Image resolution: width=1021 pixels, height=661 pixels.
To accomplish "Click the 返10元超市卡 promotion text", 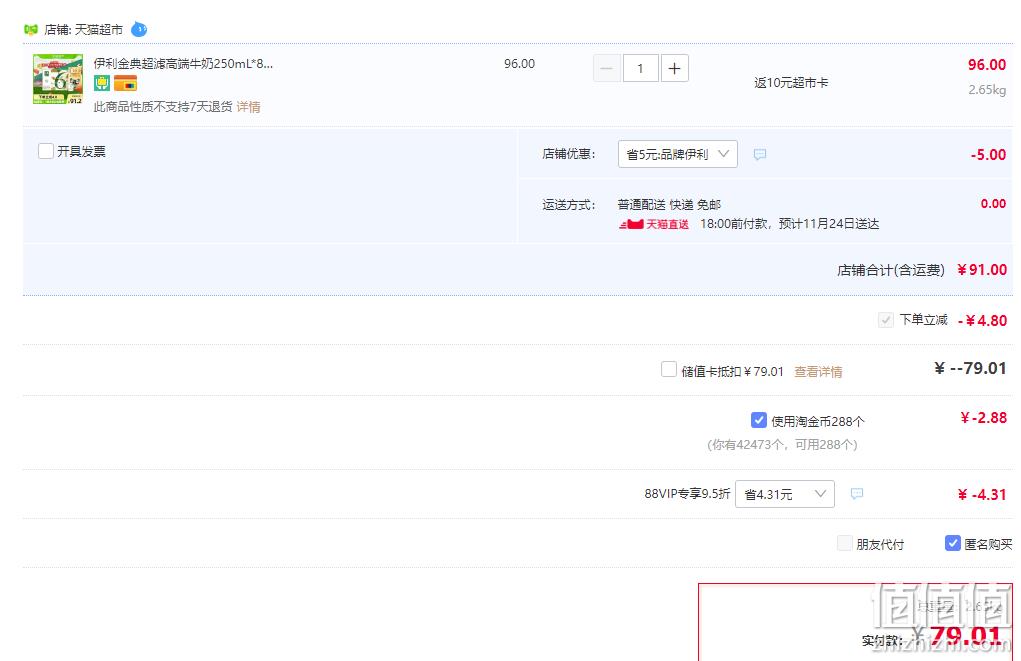I will click(791, 83).
